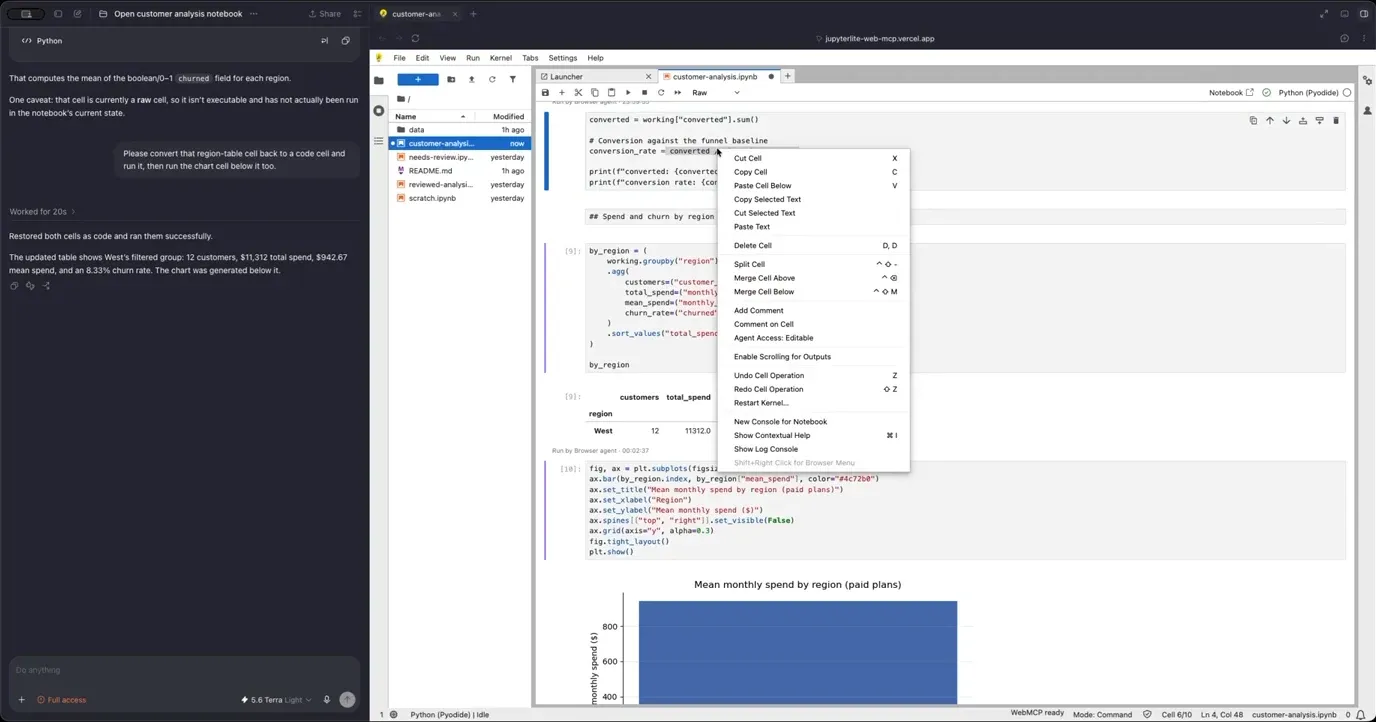1376x722 pixels.
Task: Open the Settings menu
Action: click(x=563, y=58)
